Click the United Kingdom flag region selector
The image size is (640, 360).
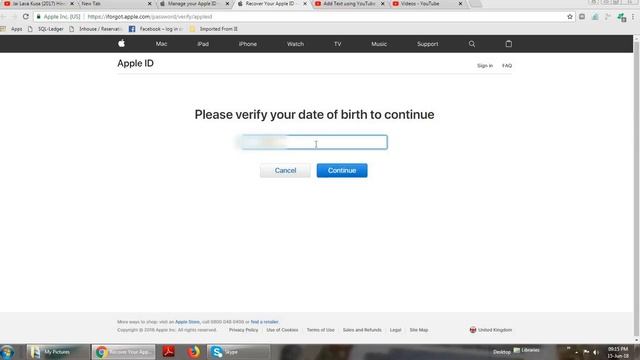[491, 330]
